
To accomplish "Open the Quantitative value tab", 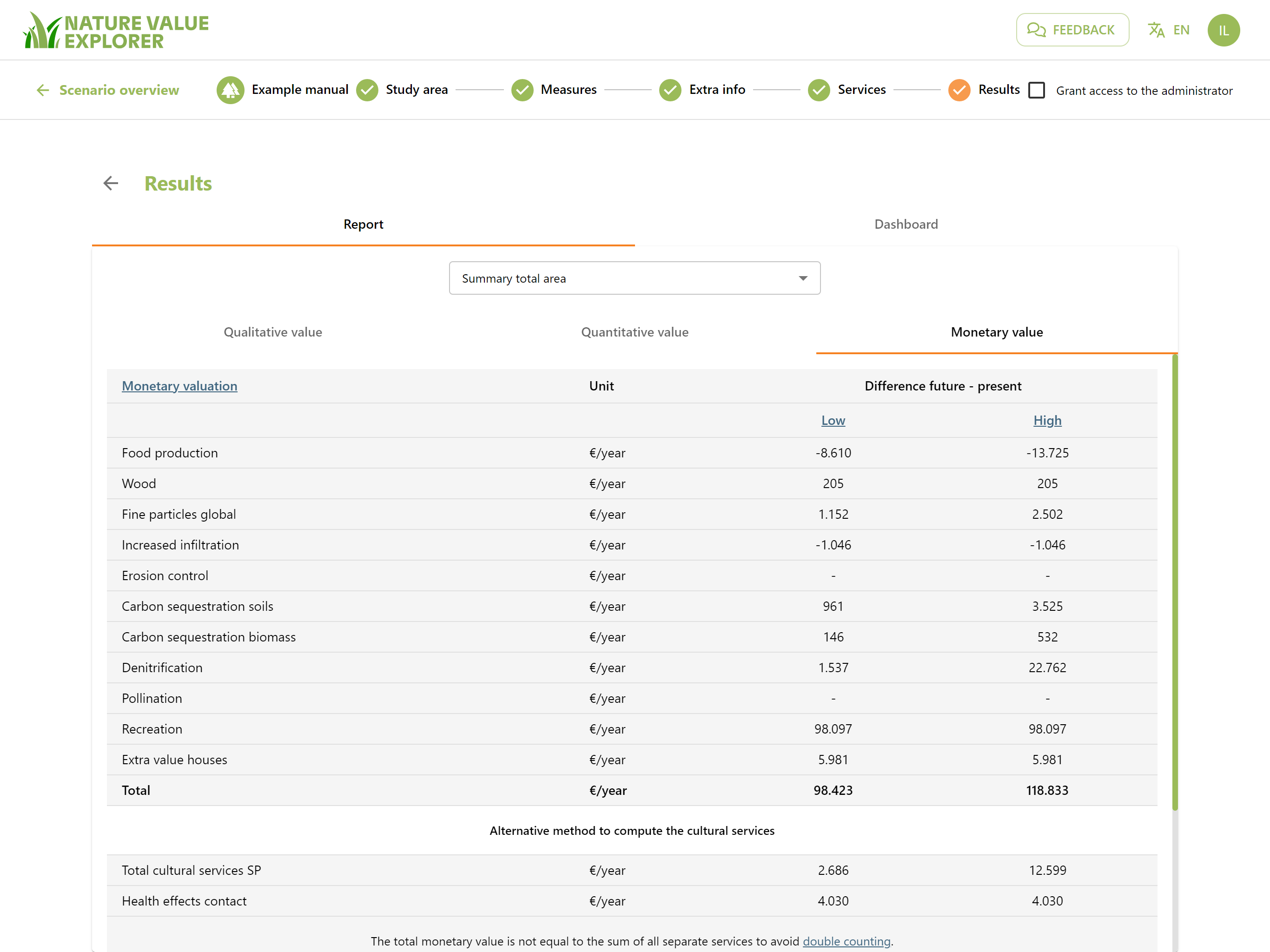I will click(x=635, y=332).
